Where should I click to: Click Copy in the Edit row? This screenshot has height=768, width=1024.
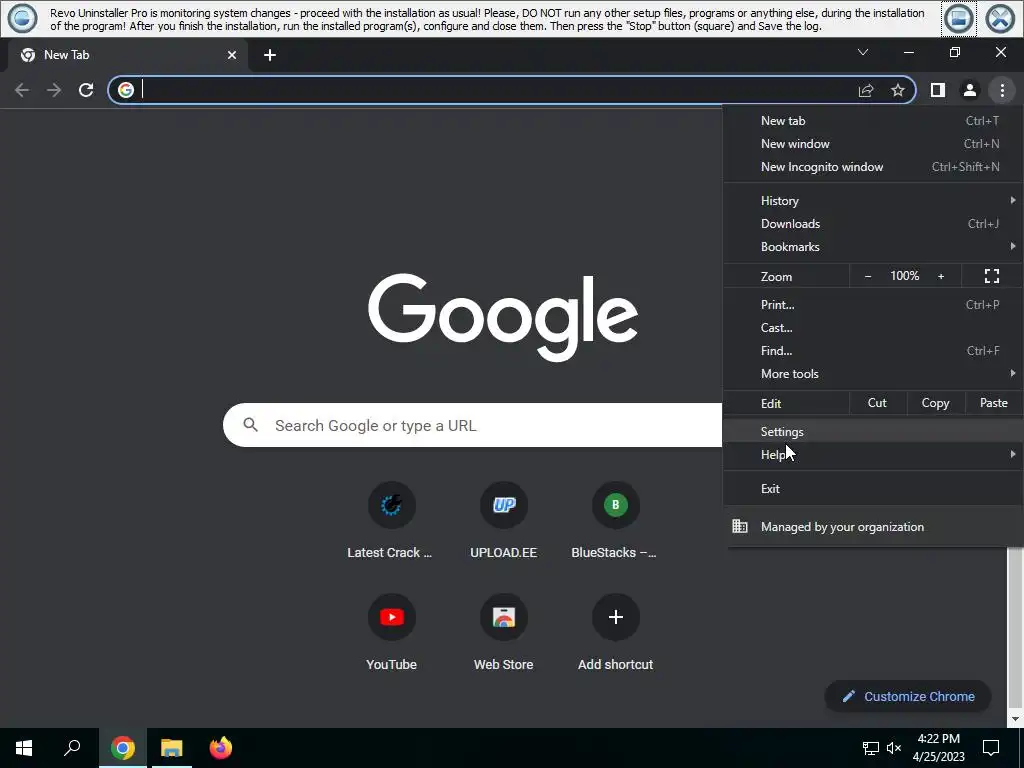coord(935,403)
